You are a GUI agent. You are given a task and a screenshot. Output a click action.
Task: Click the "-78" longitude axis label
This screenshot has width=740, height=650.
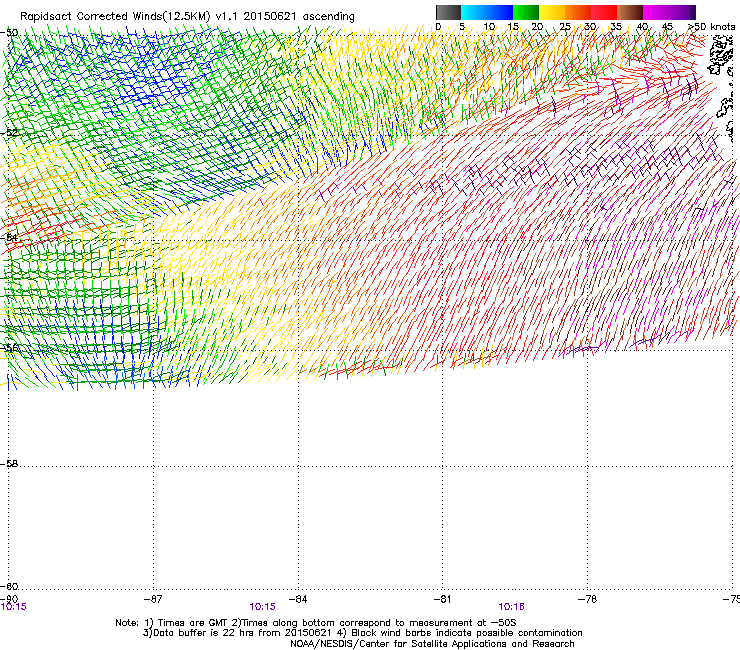(588, 599)
